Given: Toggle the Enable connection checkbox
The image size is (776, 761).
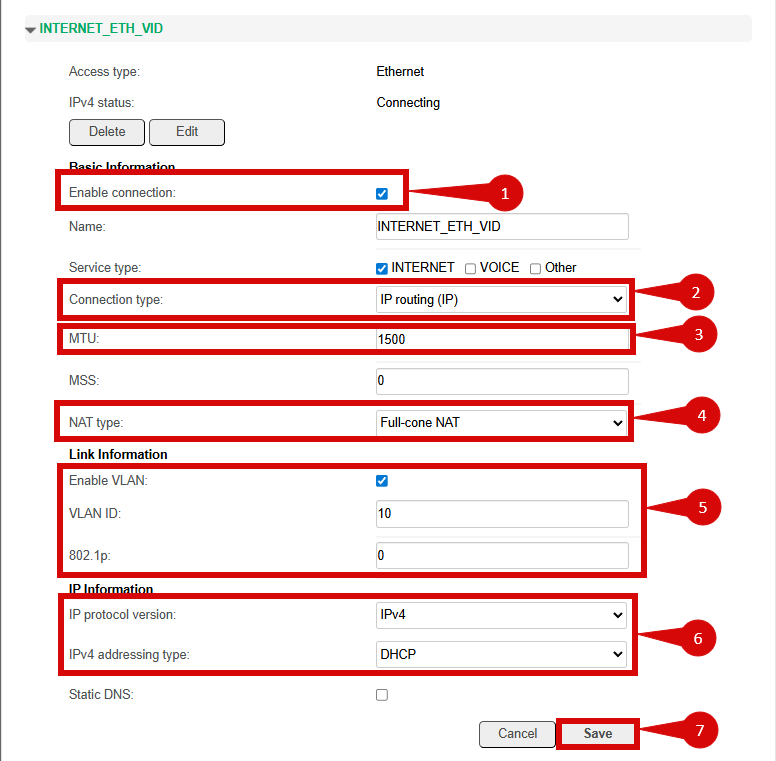Looking at the screenshot, I should coord(382,193).
